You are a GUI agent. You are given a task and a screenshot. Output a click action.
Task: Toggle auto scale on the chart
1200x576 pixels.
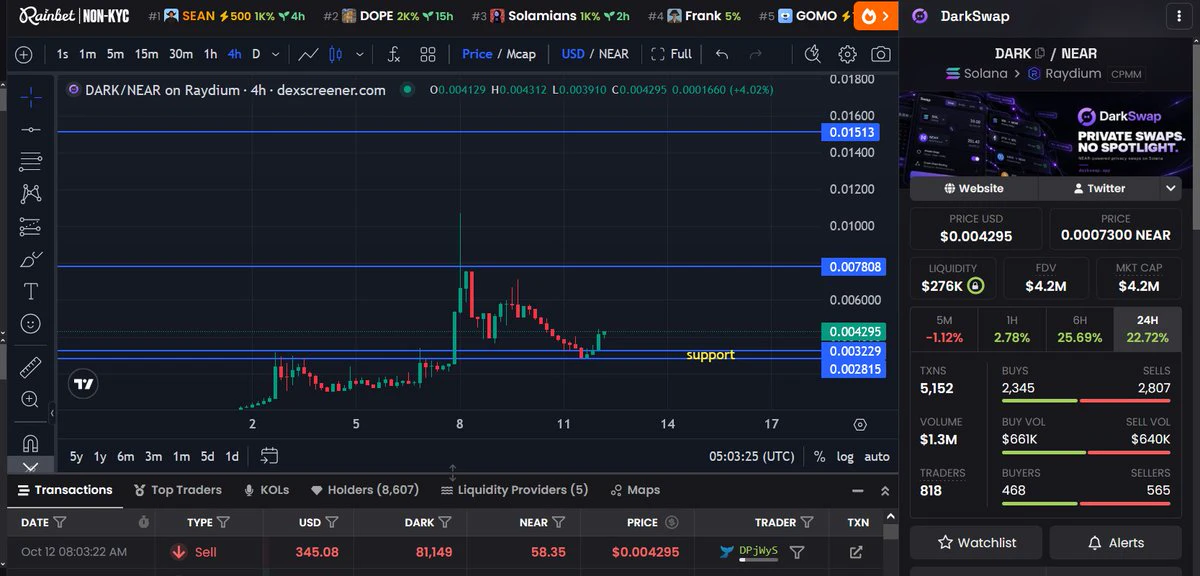[x=877, y=456]
